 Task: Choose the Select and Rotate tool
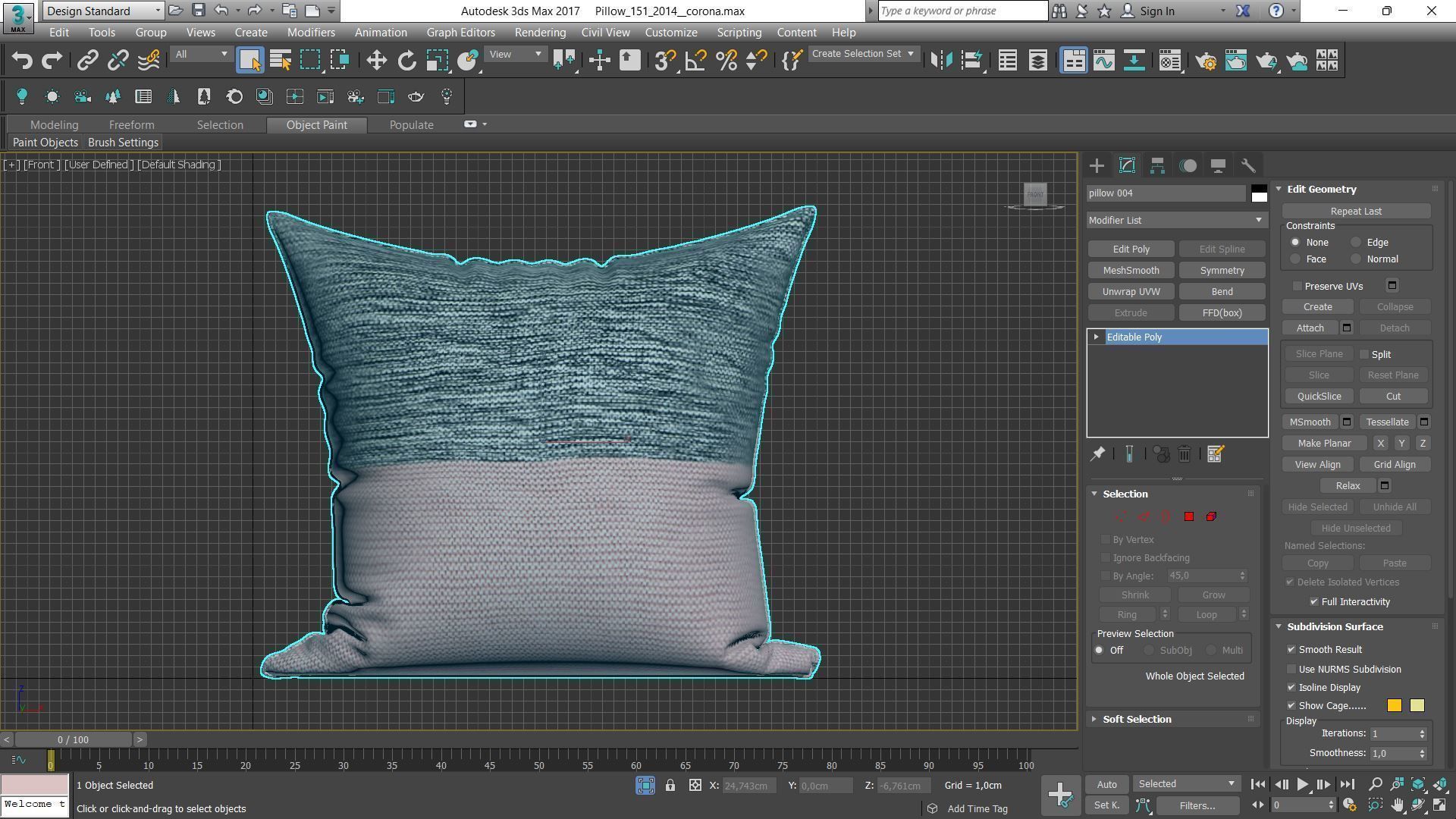pos(407,61)
